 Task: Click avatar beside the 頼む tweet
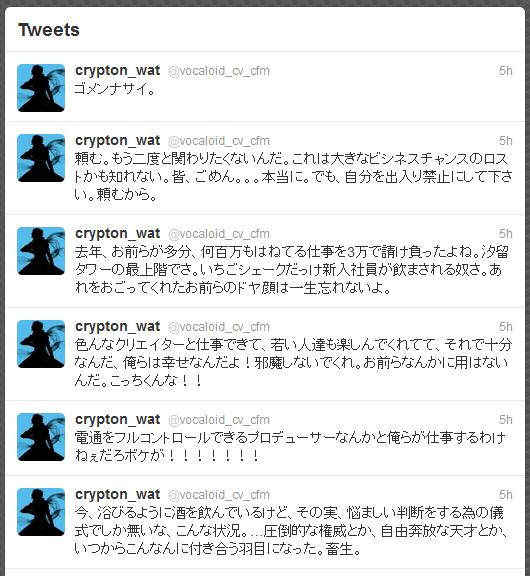tap(41, 158)
